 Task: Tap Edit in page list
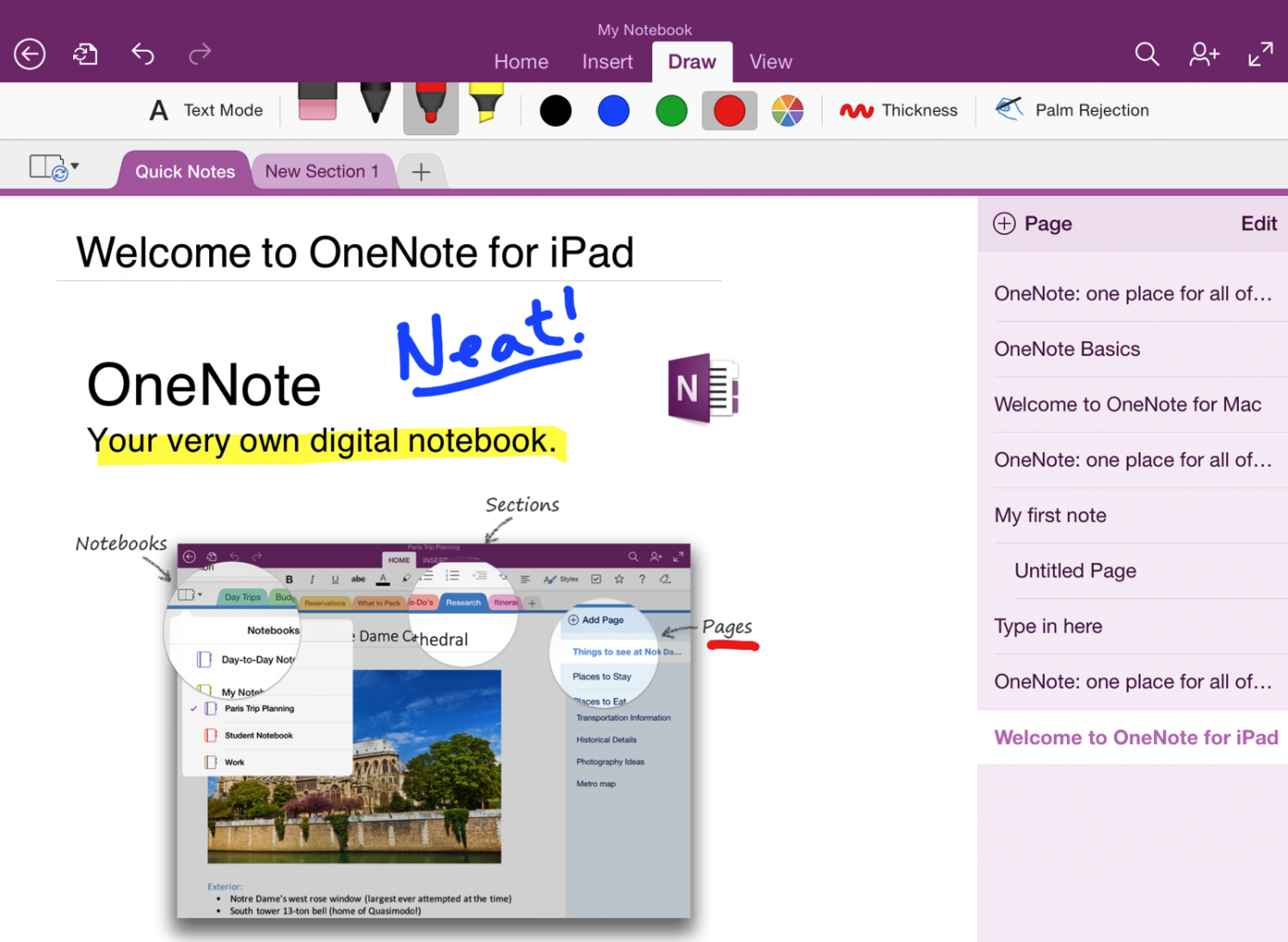(1258, 224)
